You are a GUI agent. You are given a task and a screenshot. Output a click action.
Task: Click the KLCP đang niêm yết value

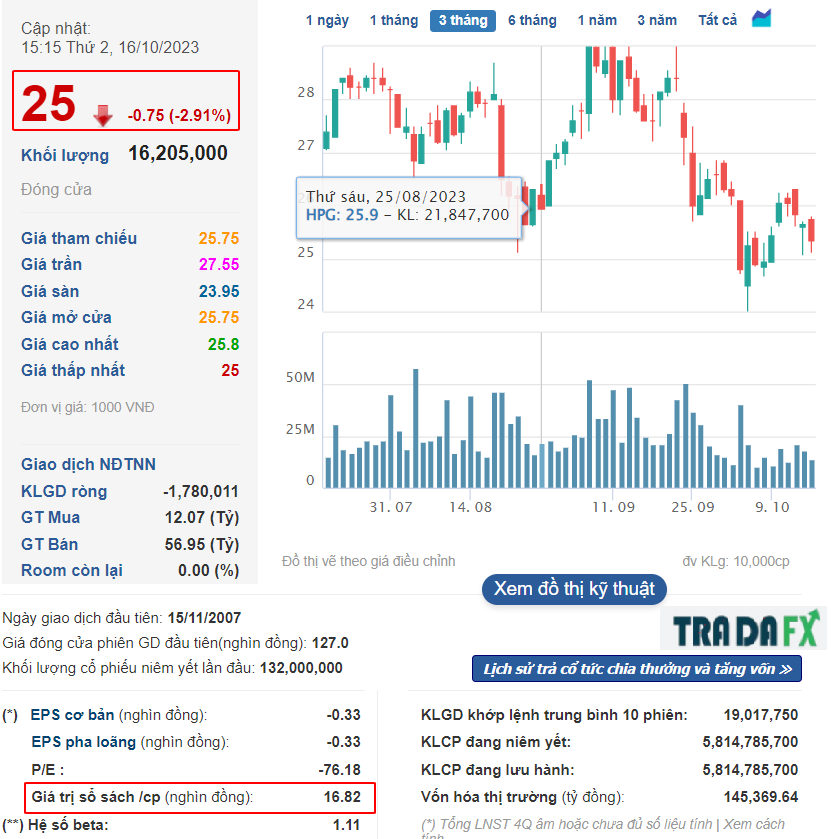click(x=750, y=742)
